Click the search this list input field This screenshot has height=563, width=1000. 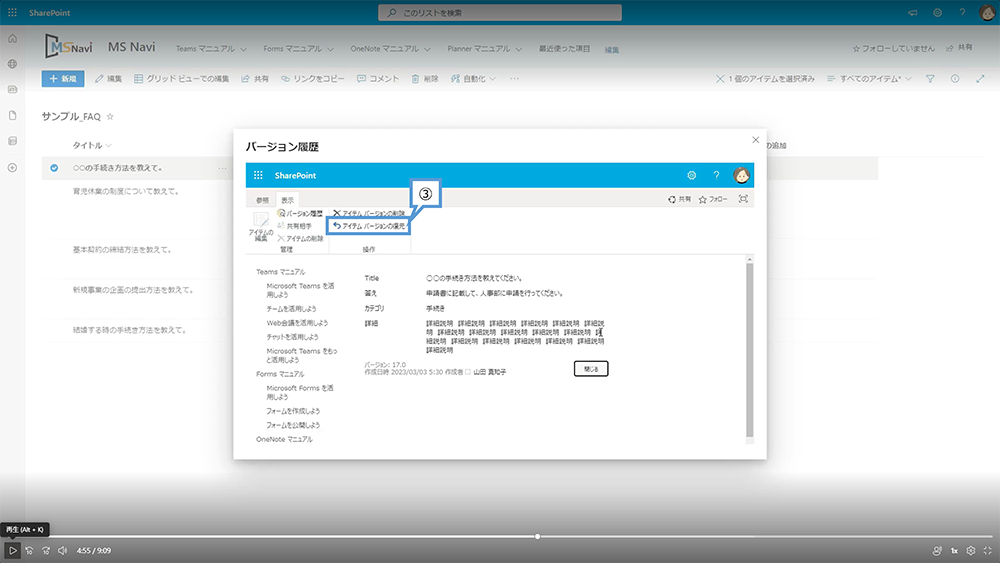(500, 13)
